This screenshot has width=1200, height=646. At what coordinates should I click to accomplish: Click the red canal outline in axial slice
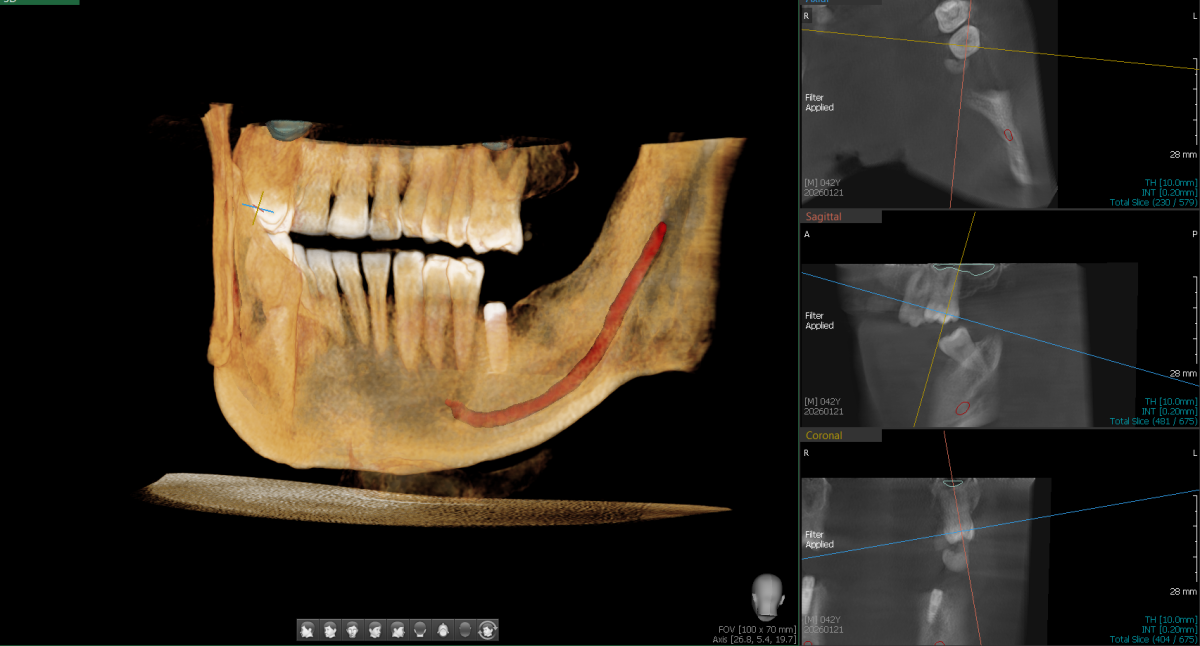(1008, 134)
